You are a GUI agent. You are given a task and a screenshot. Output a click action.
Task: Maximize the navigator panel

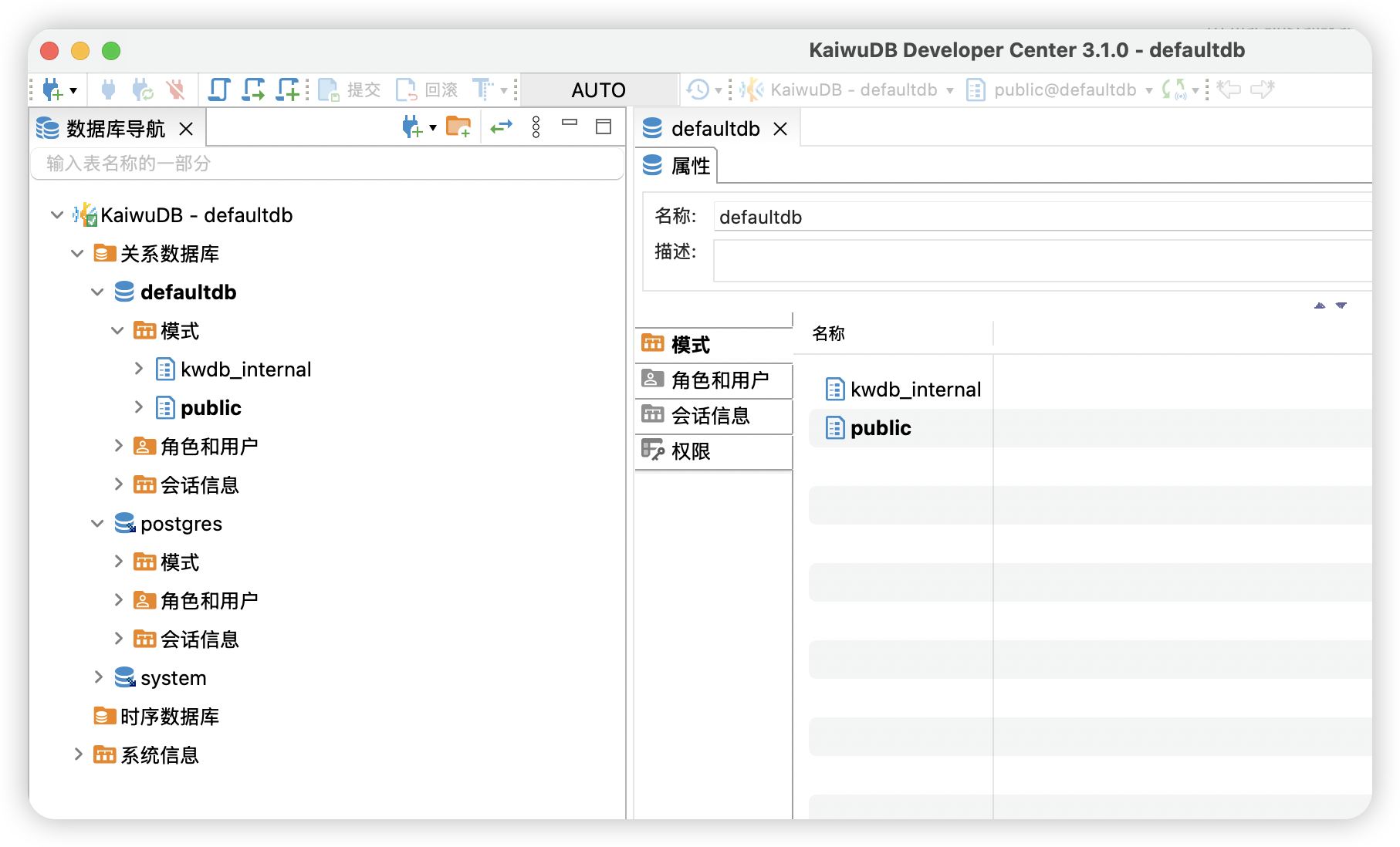[604, 127]
